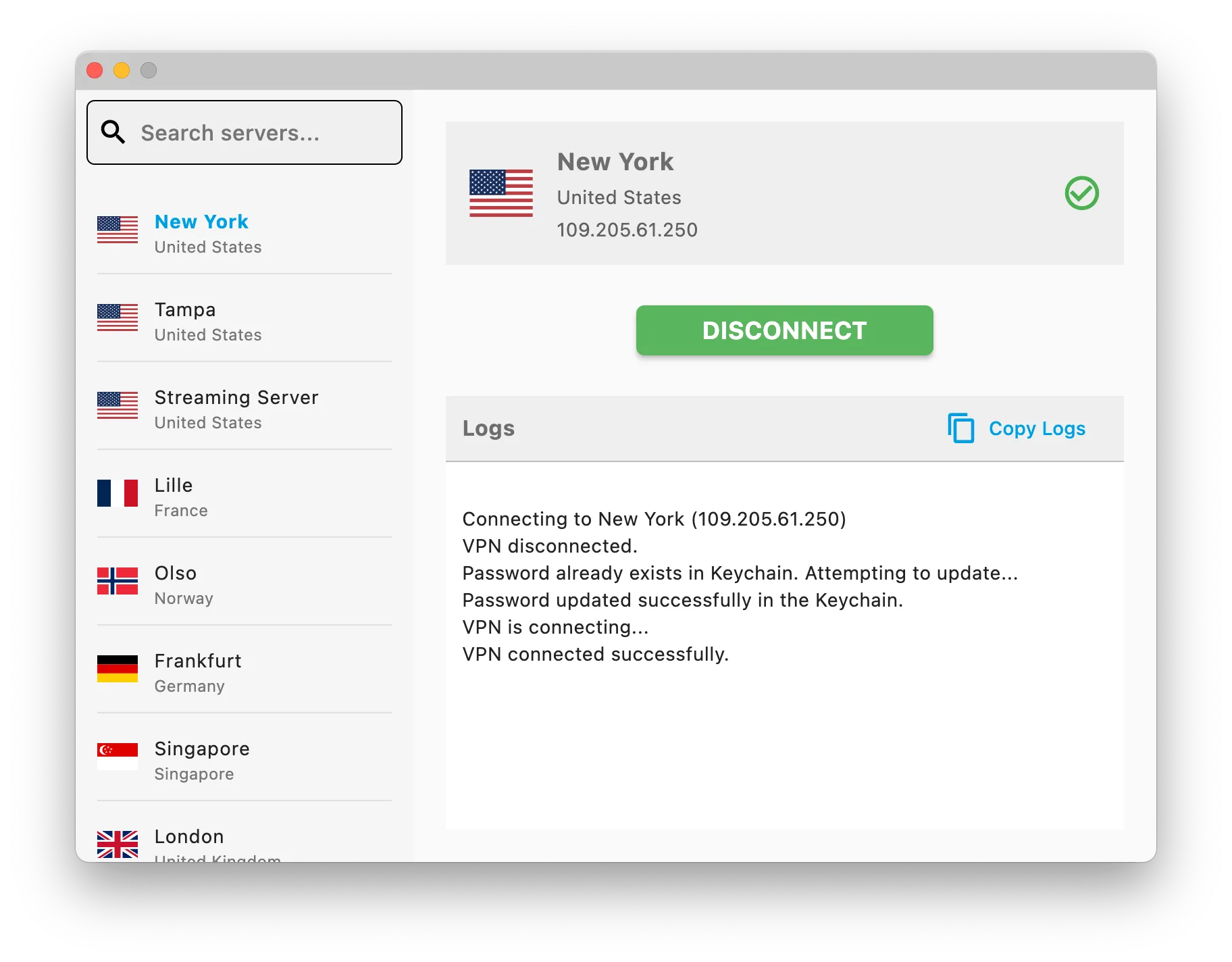
Task: Click 'United States' under Tampa
Action: [208, 335]
